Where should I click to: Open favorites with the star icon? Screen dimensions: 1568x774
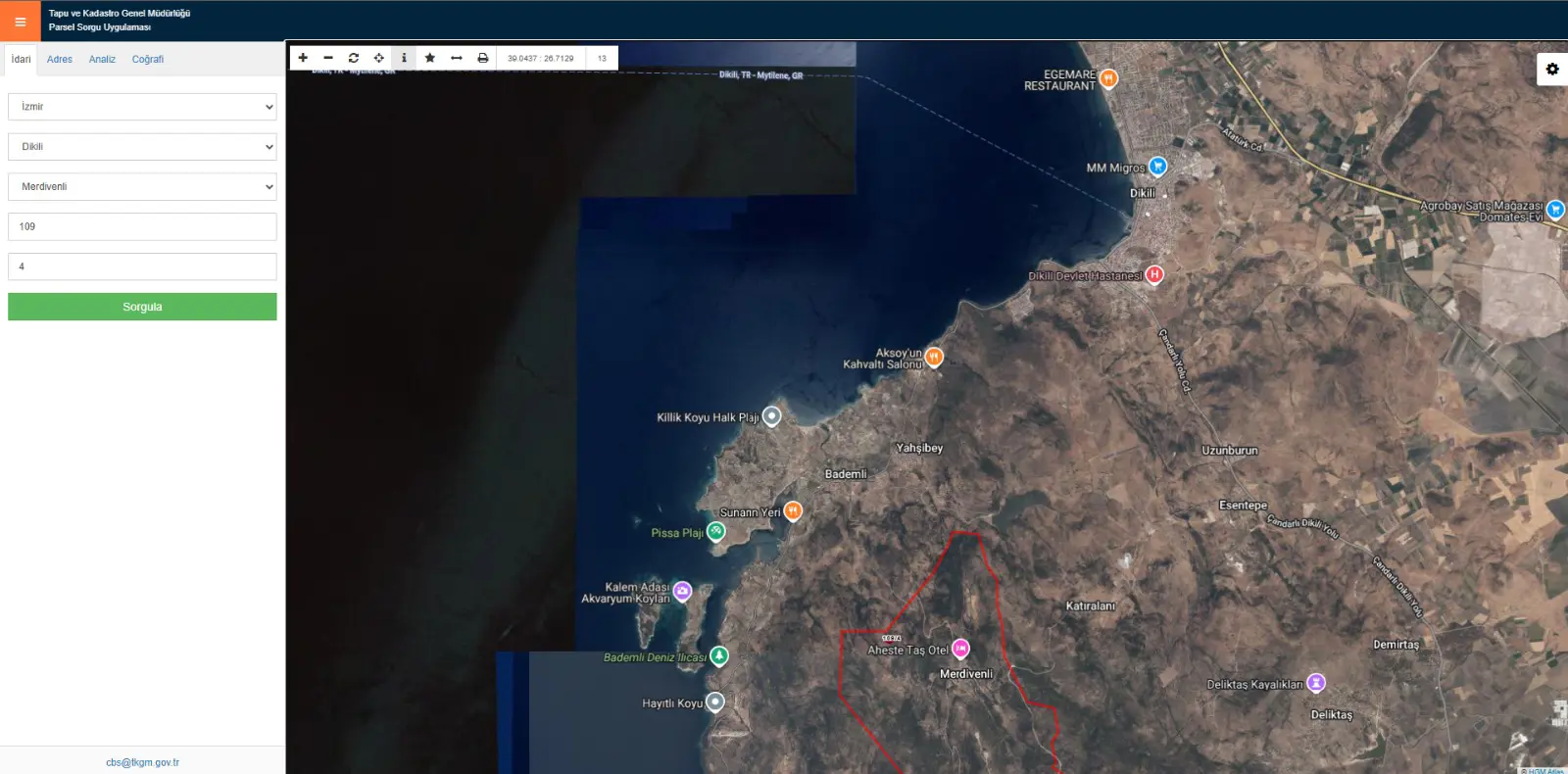429,58
